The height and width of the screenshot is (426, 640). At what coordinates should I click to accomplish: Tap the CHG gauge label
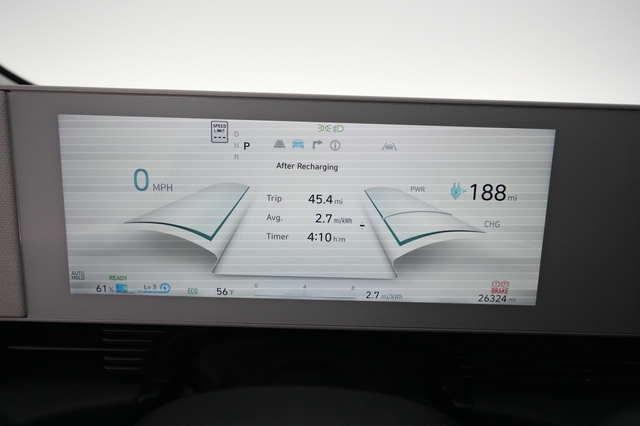[492, 224]
